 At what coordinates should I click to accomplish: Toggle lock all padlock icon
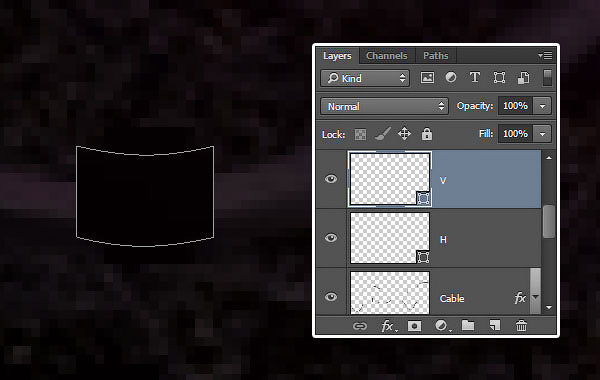point(427,134)
